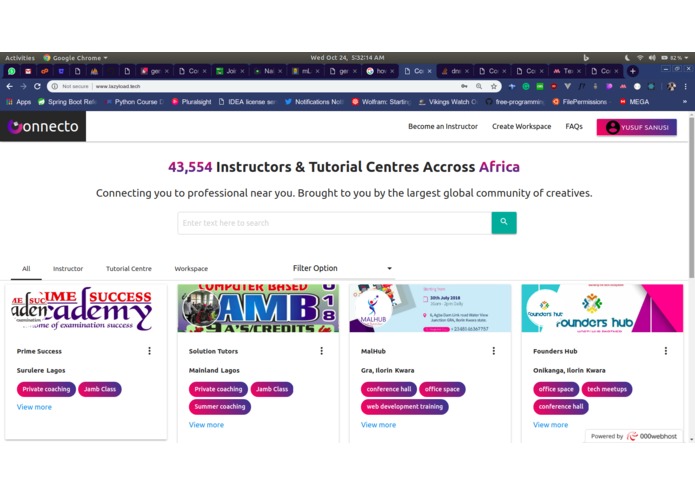Click View more on Prime Success card
This screenshot has height=494, width=695.
[x=34, y=407]
